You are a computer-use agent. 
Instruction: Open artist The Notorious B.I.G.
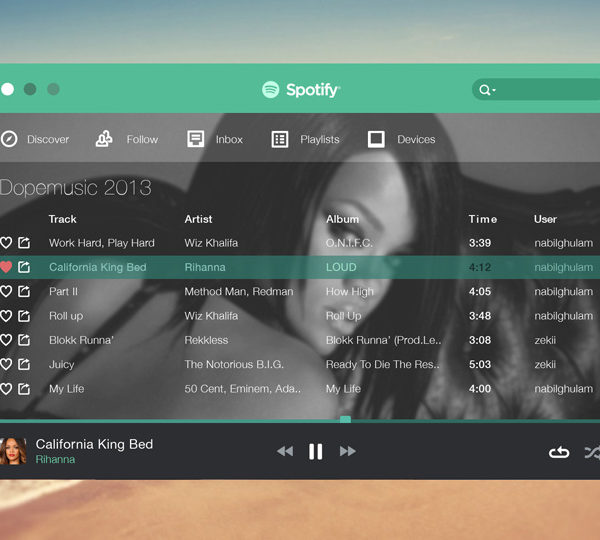tap(234, 364)
